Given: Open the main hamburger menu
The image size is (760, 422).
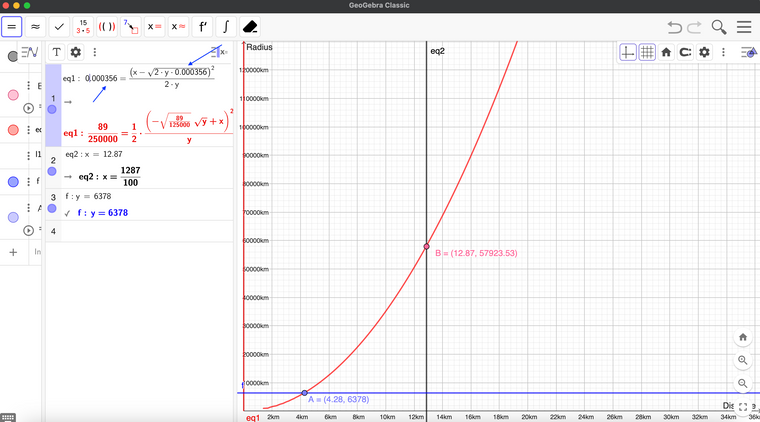Looking at the screenshot, I should coord(744,27).
